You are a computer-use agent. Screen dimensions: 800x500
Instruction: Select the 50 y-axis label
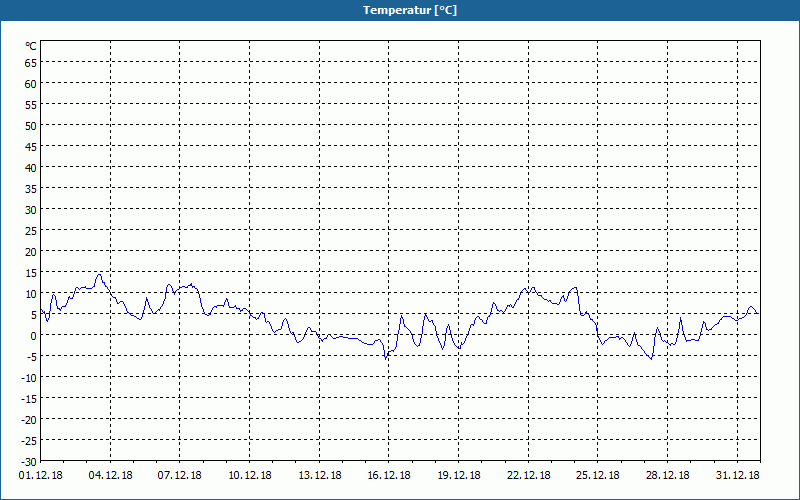click(31, 126)
